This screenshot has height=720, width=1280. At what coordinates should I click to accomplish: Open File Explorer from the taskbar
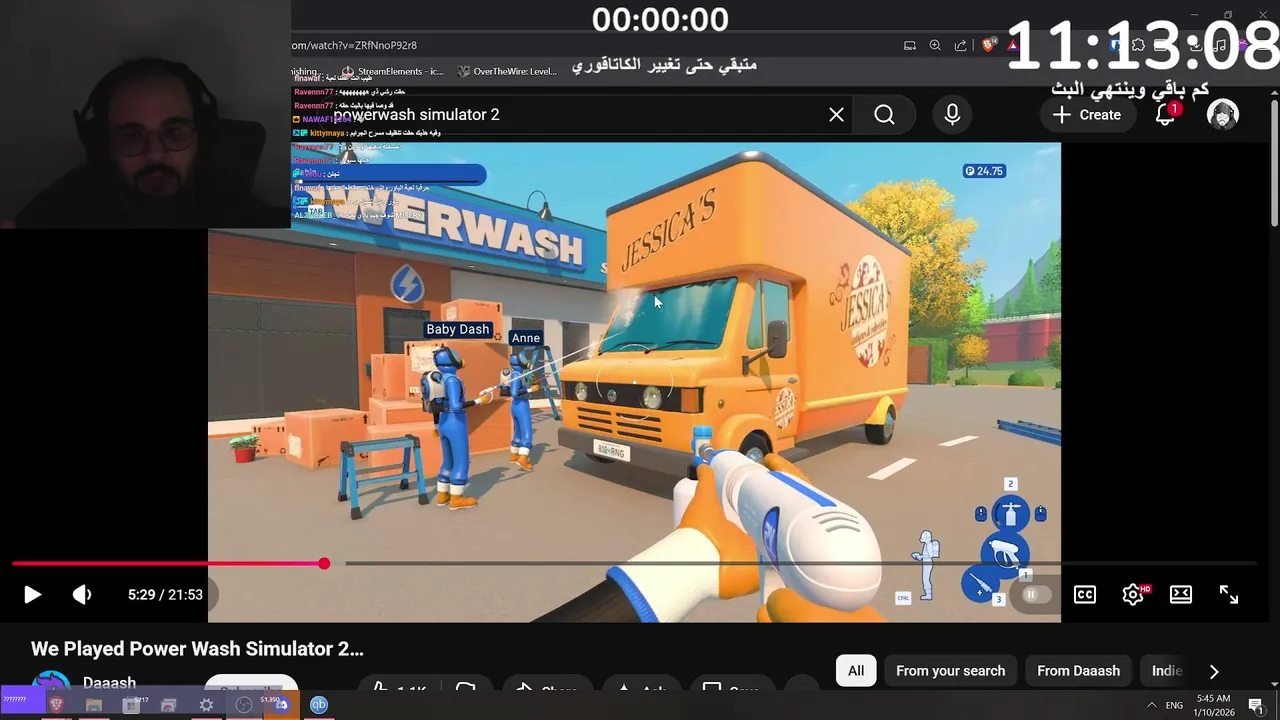(x=94, y=705)
